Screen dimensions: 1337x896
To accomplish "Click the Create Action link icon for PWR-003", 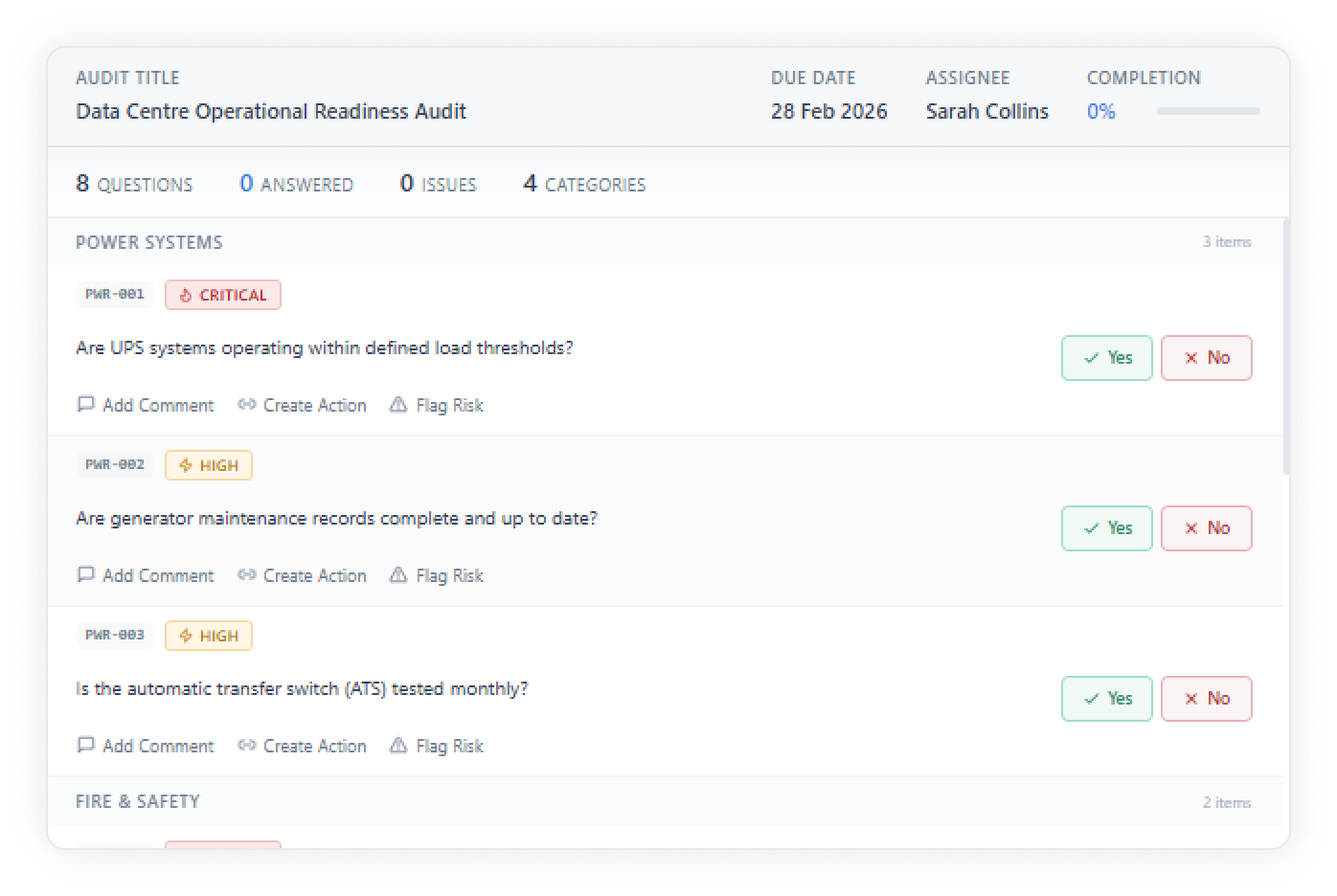I will coord(247,746).
